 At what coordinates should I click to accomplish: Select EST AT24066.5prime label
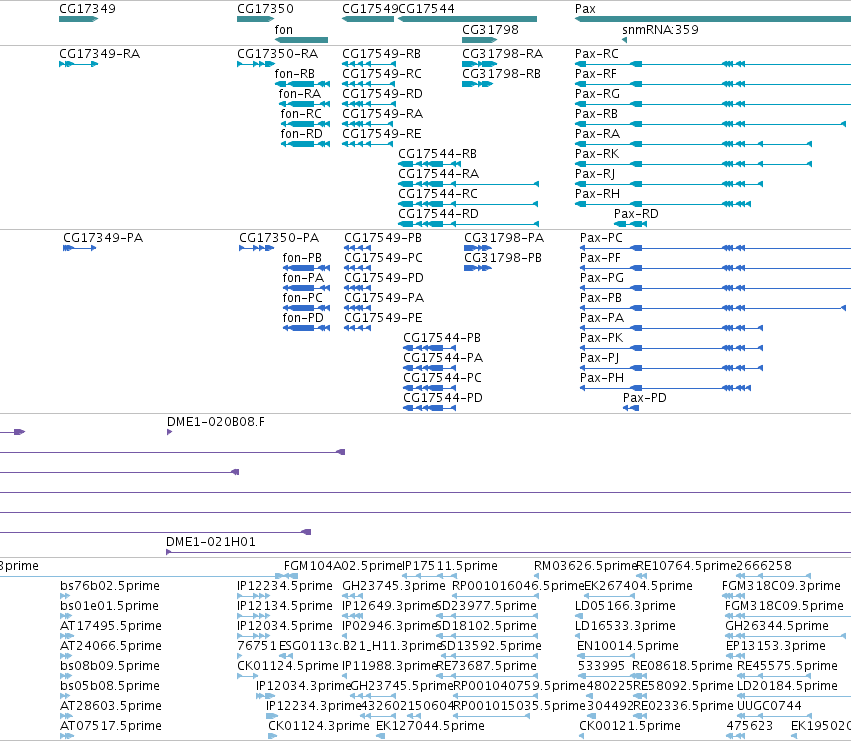[111, 646]
